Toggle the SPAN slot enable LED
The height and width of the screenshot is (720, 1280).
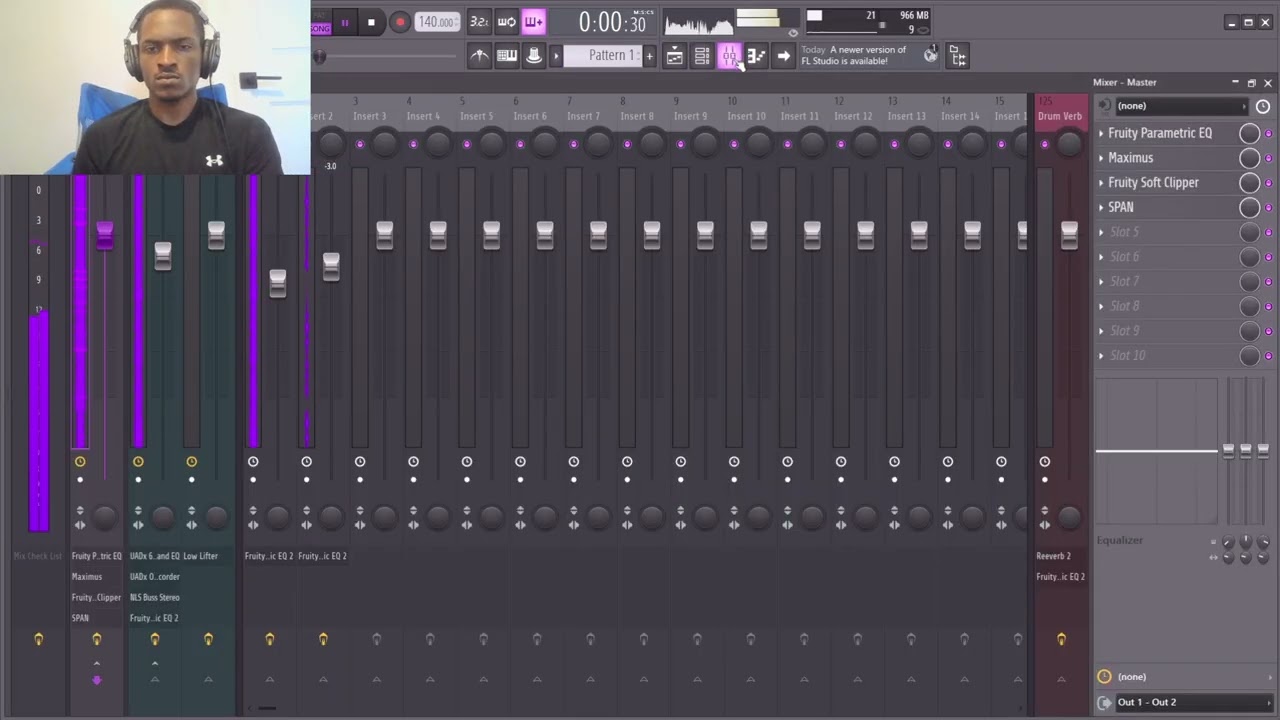click(1268, 209)
